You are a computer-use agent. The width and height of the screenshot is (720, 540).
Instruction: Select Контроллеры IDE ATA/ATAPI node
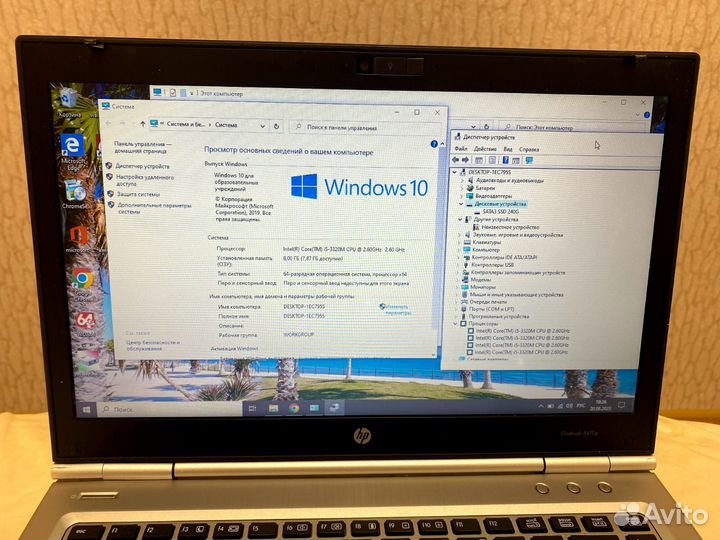[504, 258]
